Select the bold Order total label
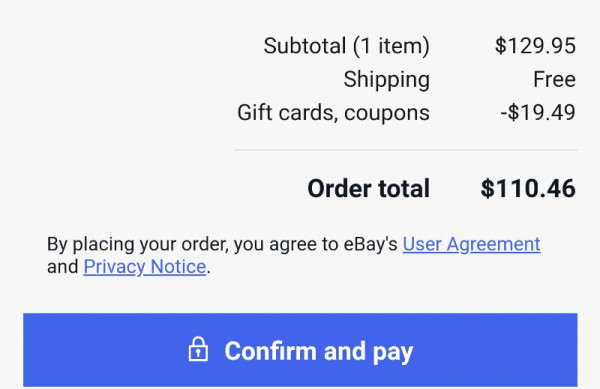Screen dimensions: 600x389 tap(368, 189)
